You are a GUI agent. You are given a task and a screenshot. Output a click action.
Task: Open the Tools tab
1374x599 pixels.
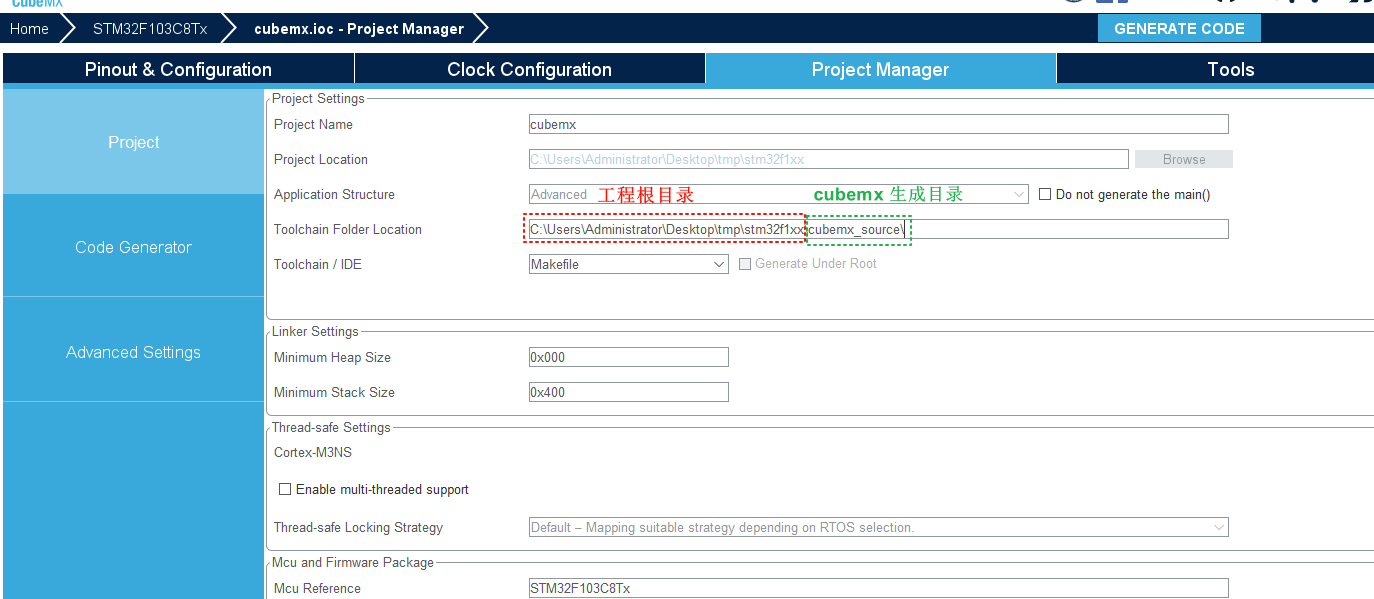(1230, 69)
